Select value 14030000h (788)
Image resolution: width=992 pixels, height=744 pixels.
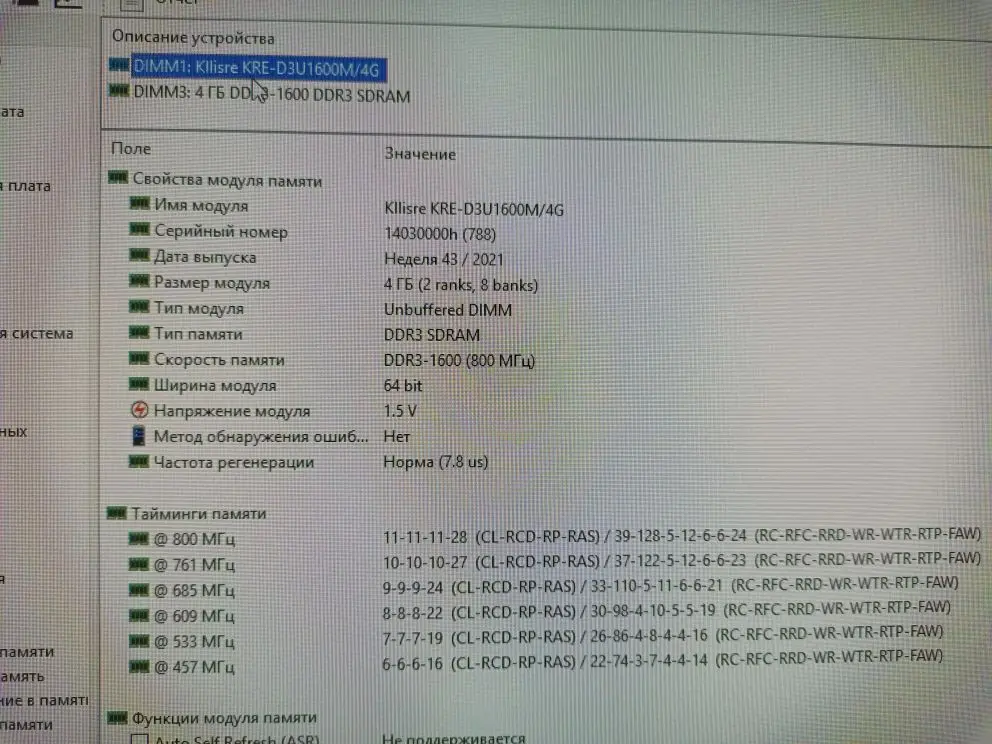440,234
